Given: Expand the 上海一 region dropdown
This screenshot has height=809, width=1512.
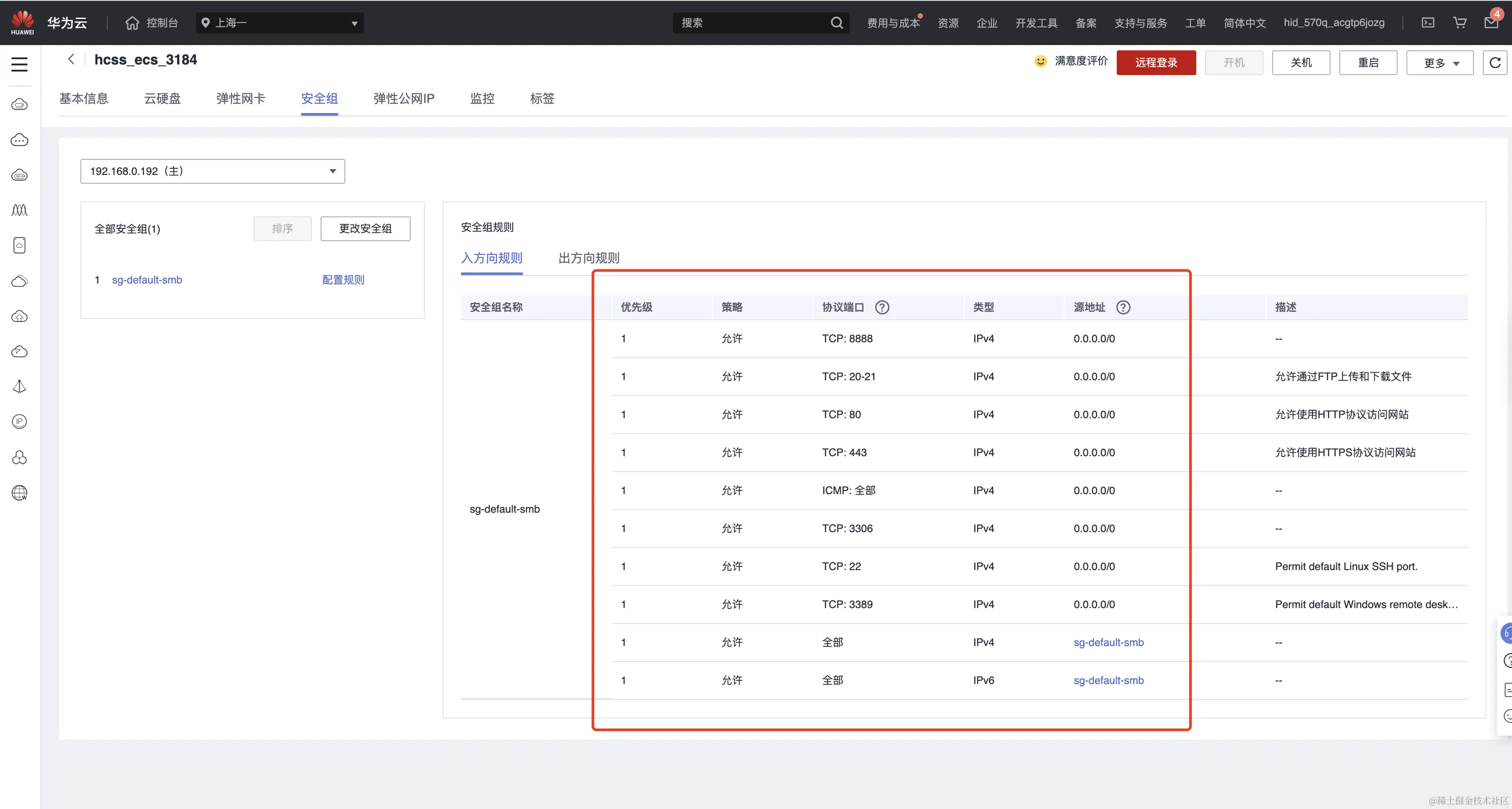Looking at the screenshot, I should [x=280, y=23].
